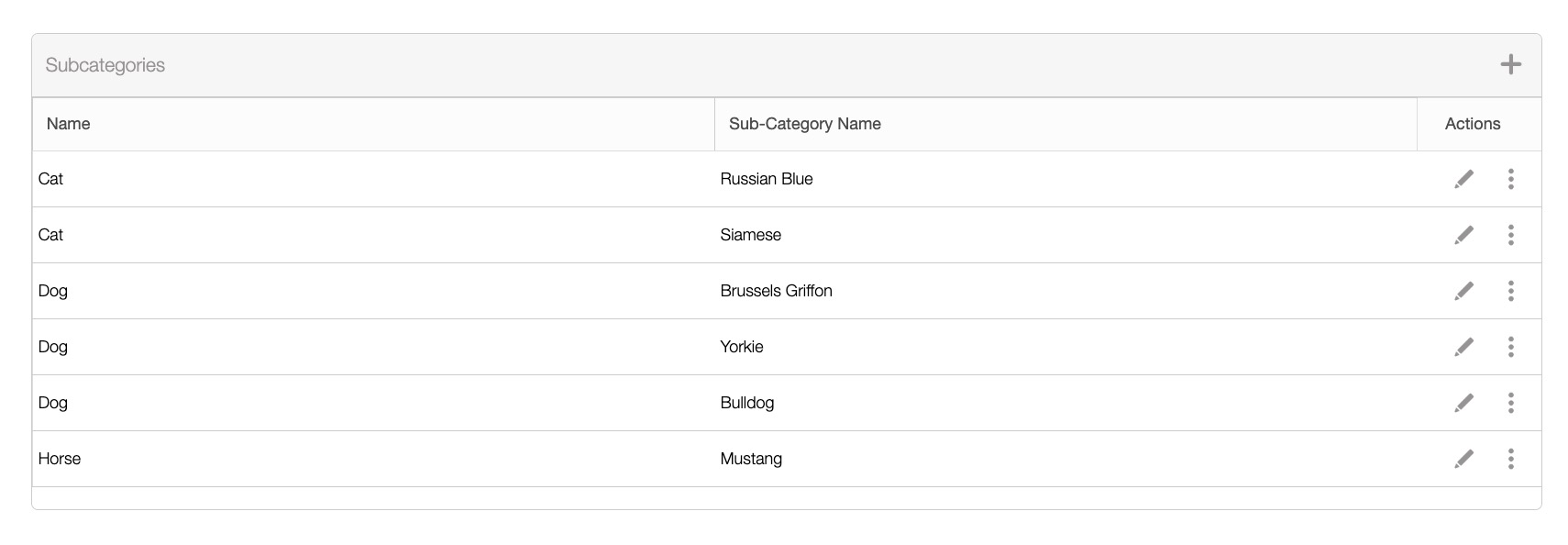The height and width of the screenshot is (545, 1568).
Task: Click the Actions column header
Action: point(1472,124)
